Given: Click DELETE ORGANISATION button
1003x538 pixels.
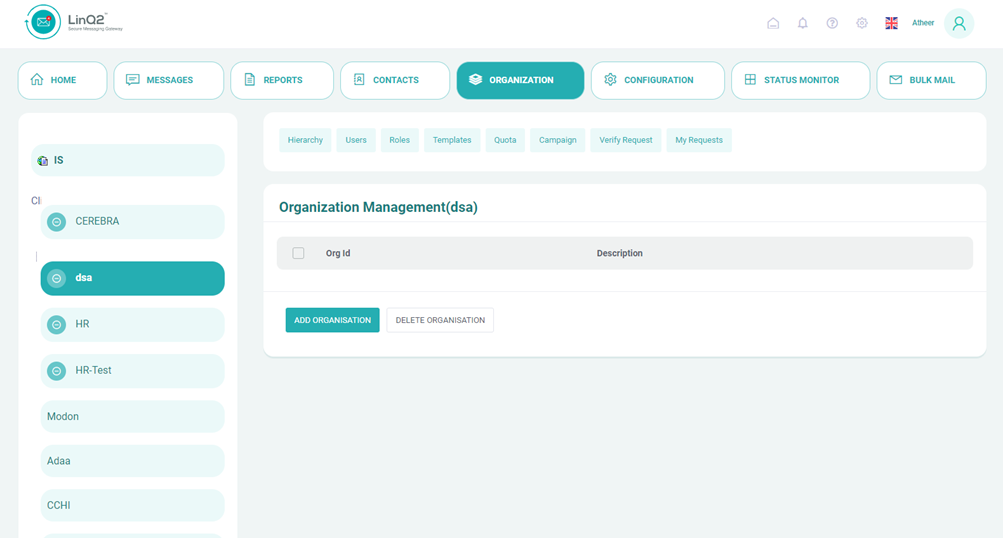Looking at the screenshot, I should [x=440, y=320].
